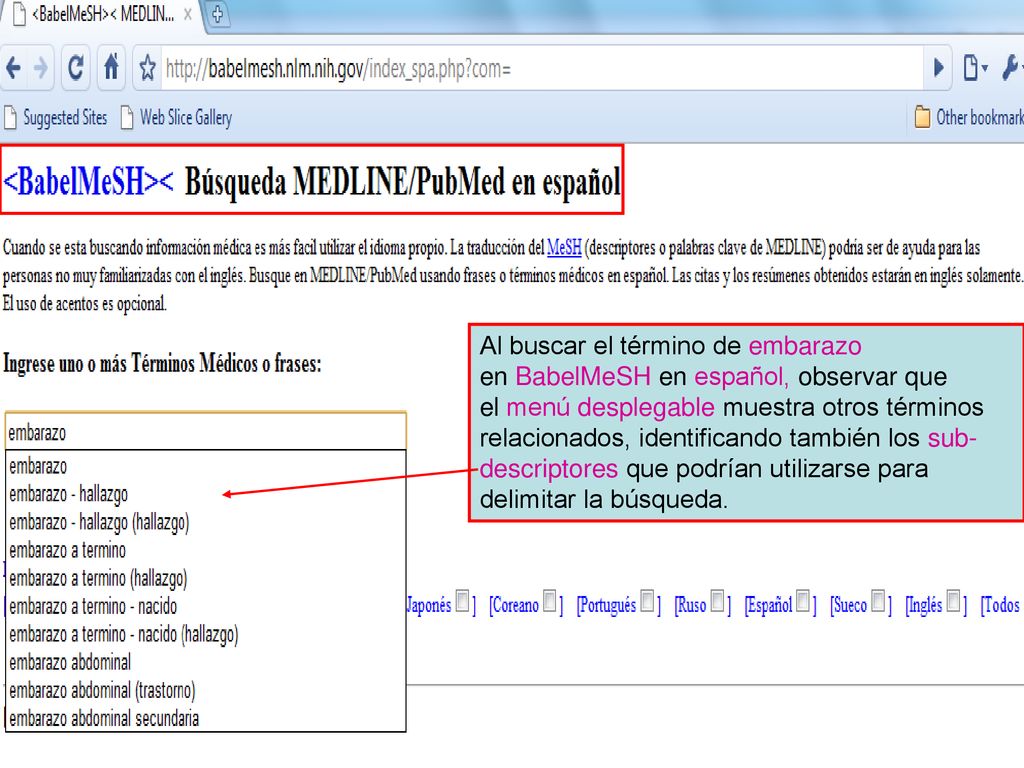Choose suggestion 'embarazo a termino - nacido'

206,607
